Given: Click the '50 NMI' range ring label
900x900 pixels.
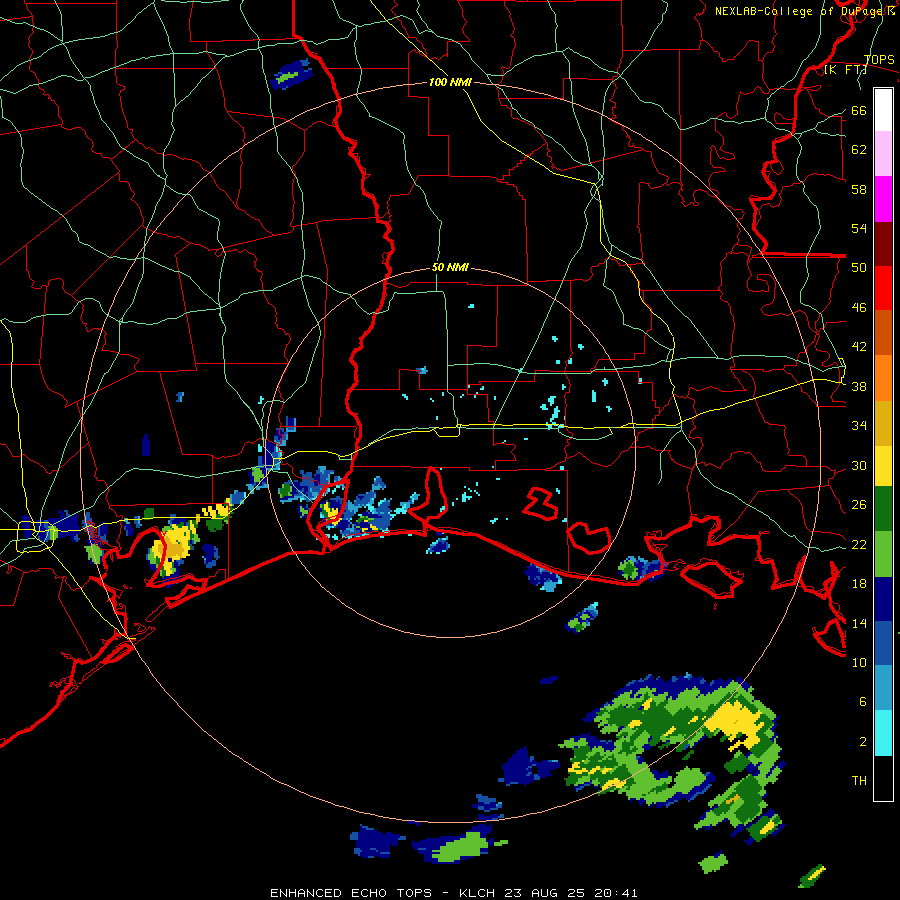Looking at the screenshot, I should [x=450, y=267].
